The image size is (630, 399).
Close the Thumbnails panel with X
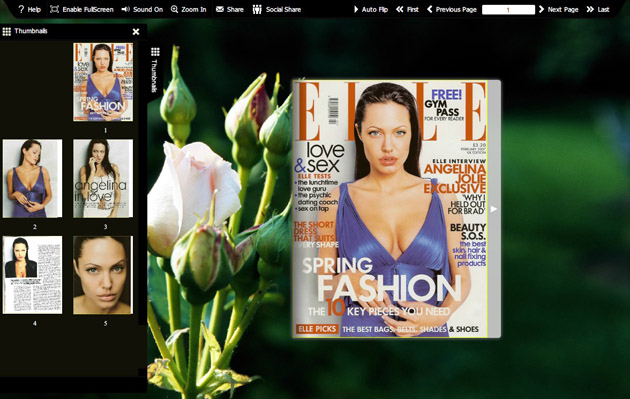136,31
